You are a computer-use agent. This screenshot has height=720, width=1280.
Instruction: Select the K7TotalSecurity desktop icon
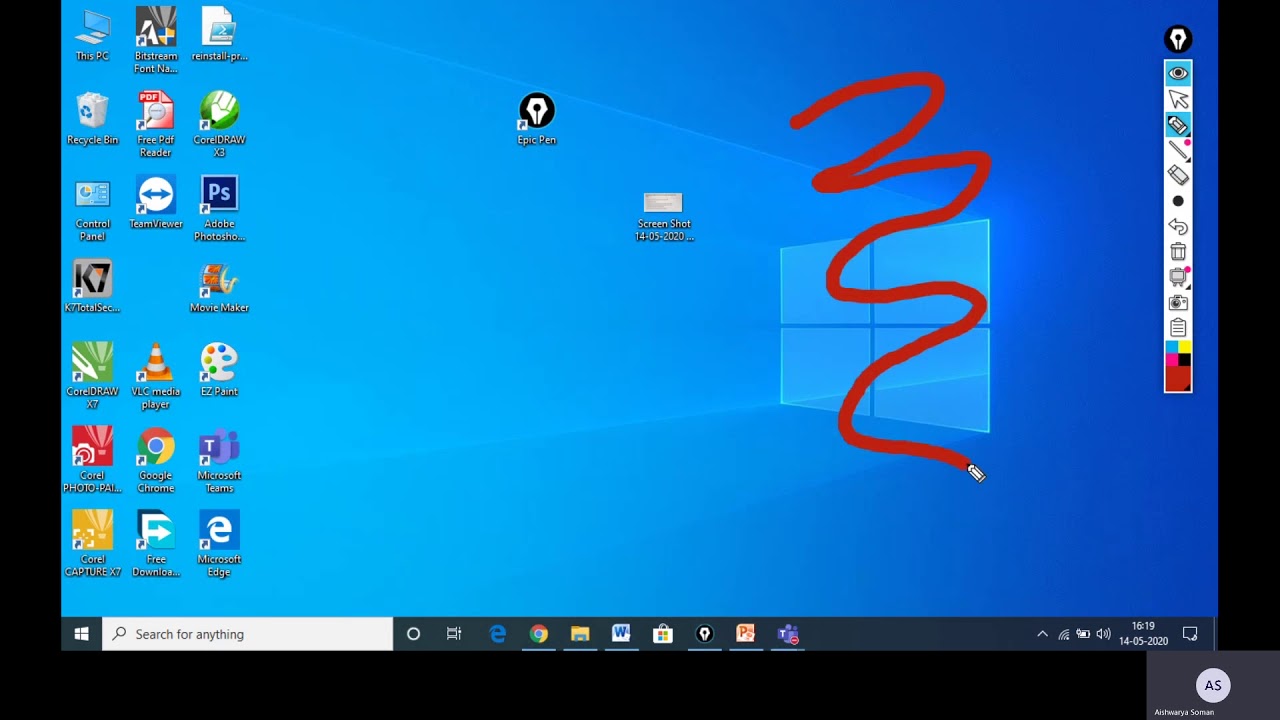[92, 287]
